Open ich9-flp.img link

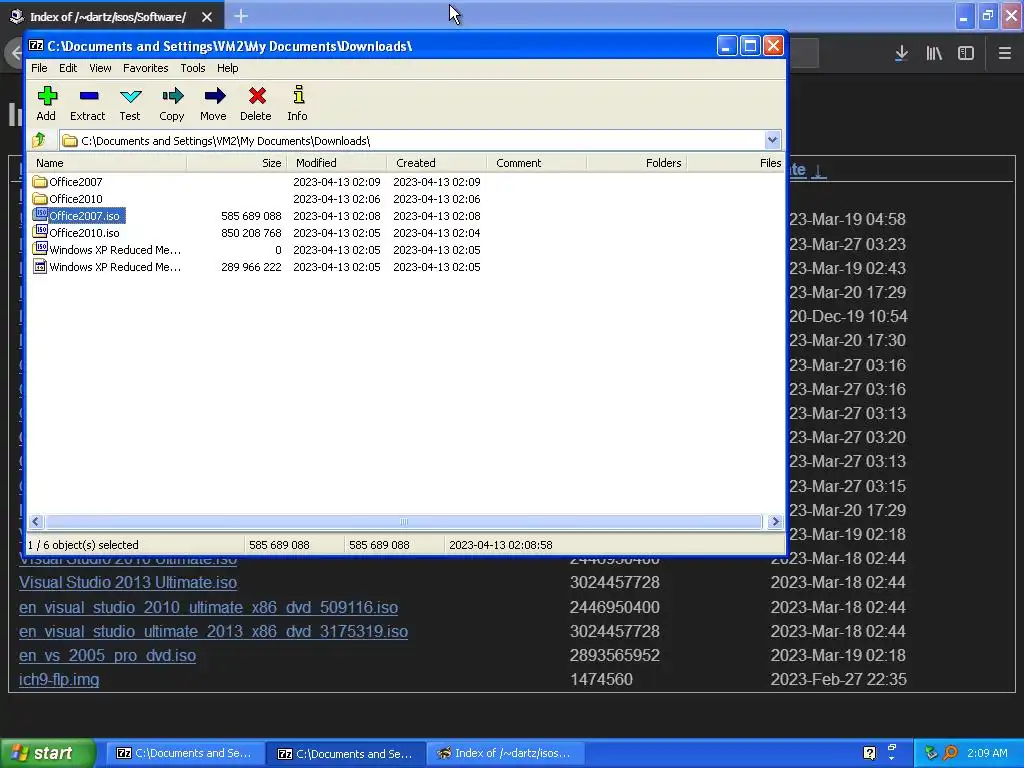pos(59,680)
